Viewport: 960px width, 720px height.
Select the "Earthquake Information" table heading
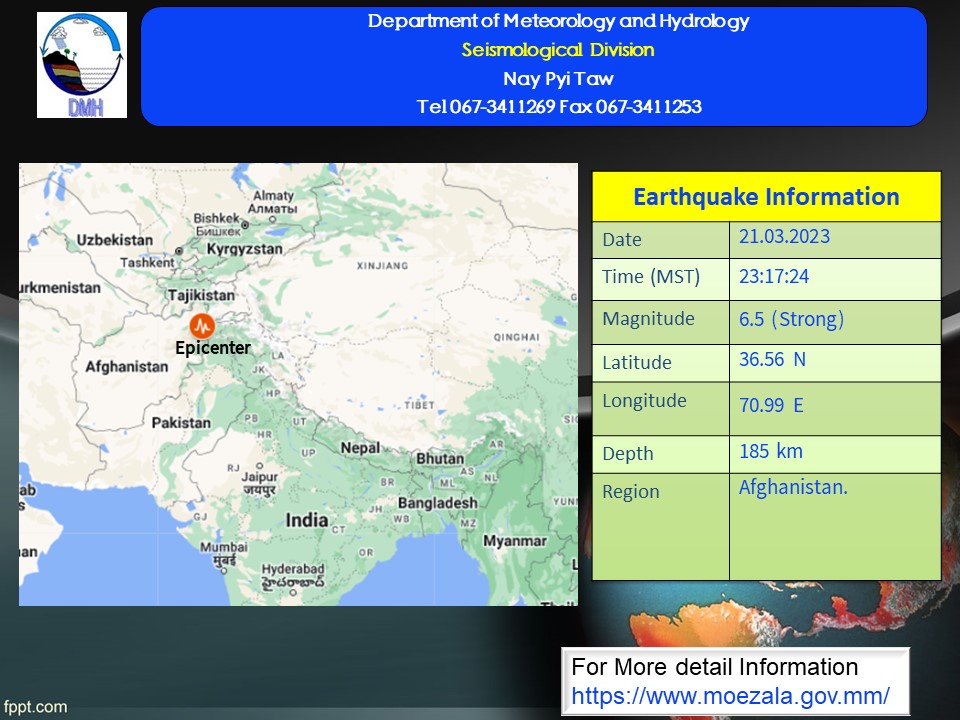pos(766,197)
